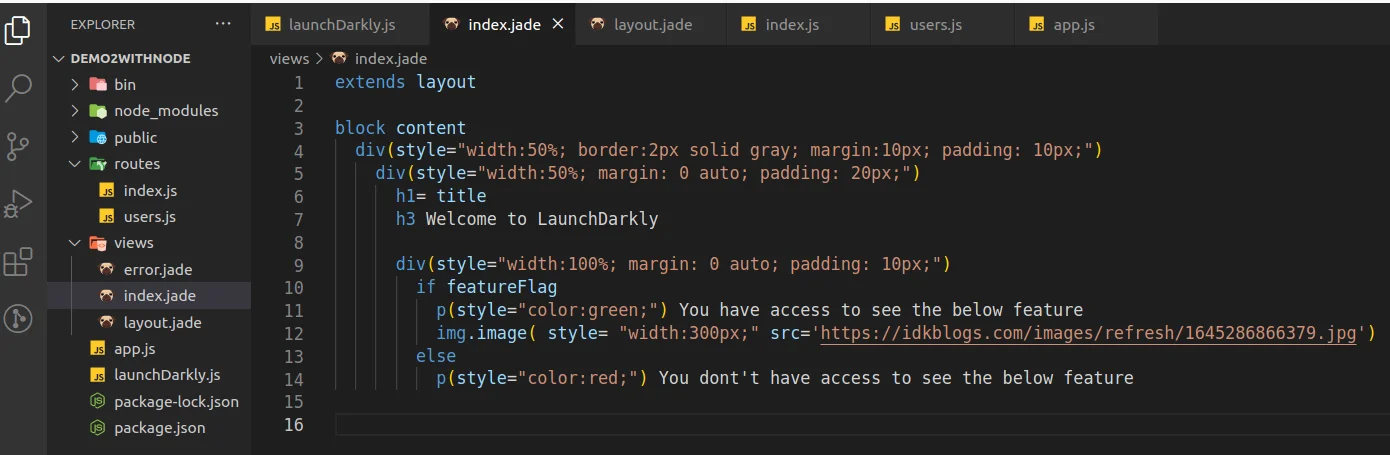This screenshot has width=1390, height=455.
Task: Click the EXPLORER panel title
Action: pos(103,24)
